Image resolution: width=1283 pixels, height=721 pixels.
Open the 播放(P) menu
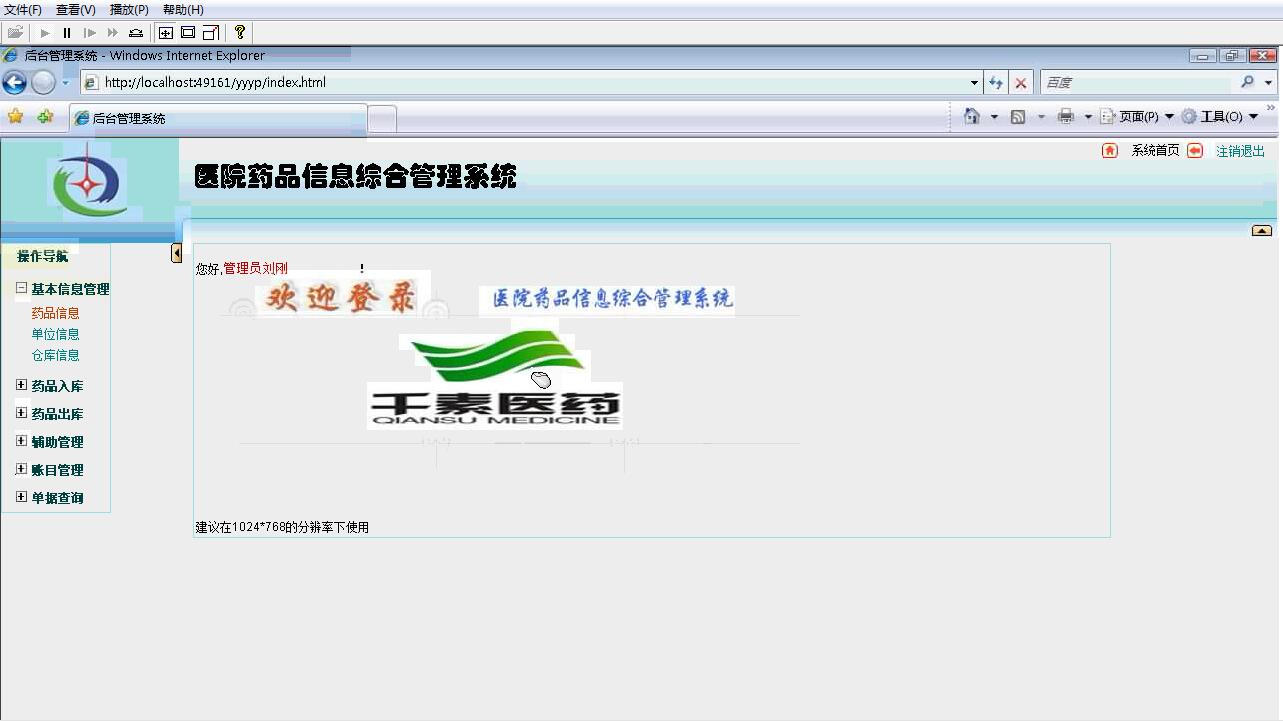[129, 10]
